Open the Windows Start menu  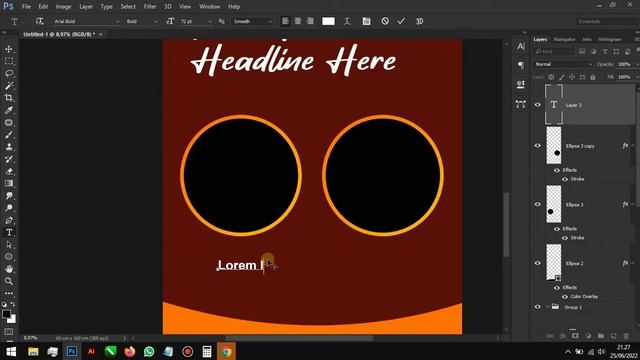click(11, 351)
